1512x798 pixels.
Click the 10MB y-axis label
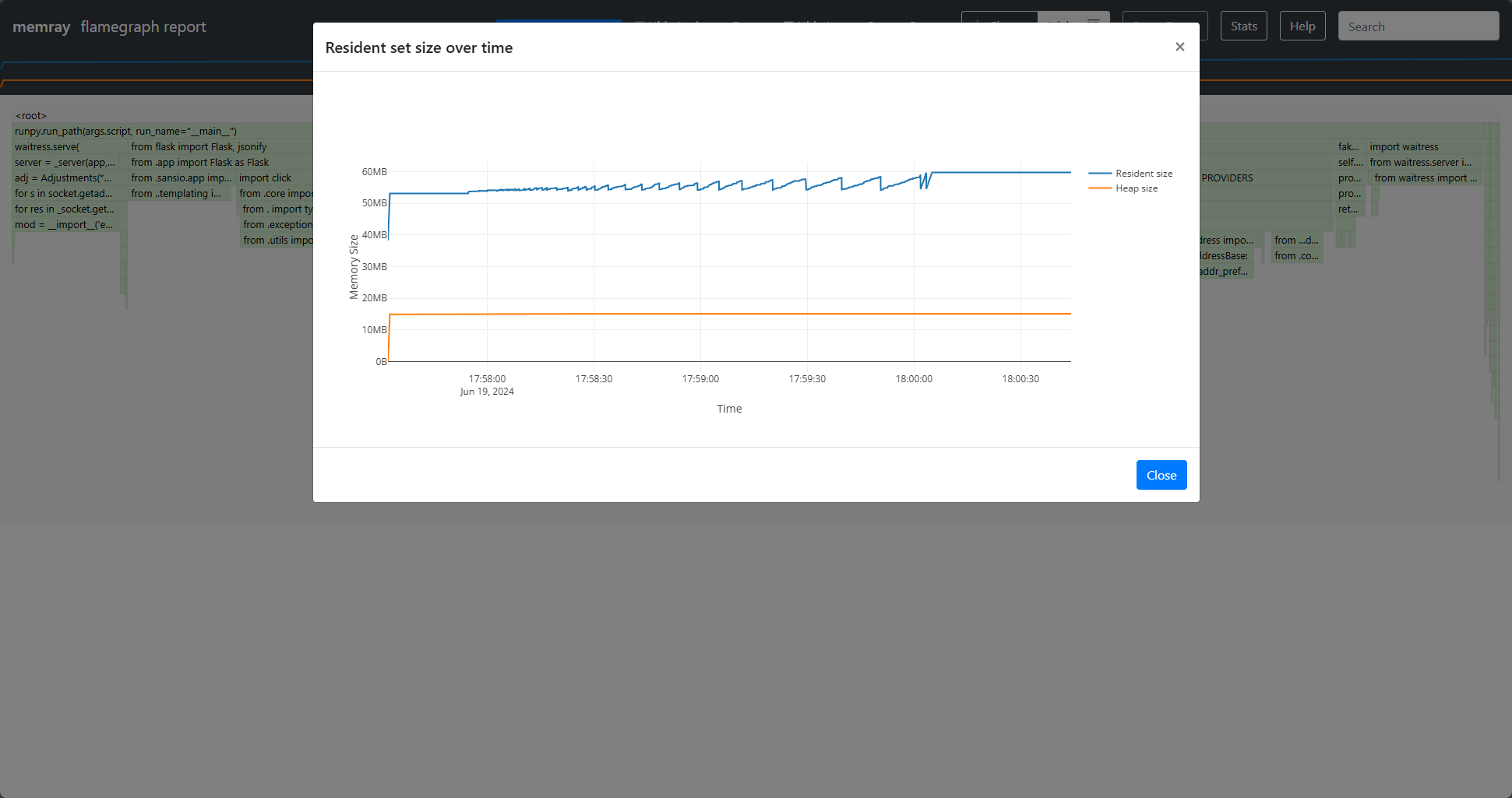pos(375,330)
